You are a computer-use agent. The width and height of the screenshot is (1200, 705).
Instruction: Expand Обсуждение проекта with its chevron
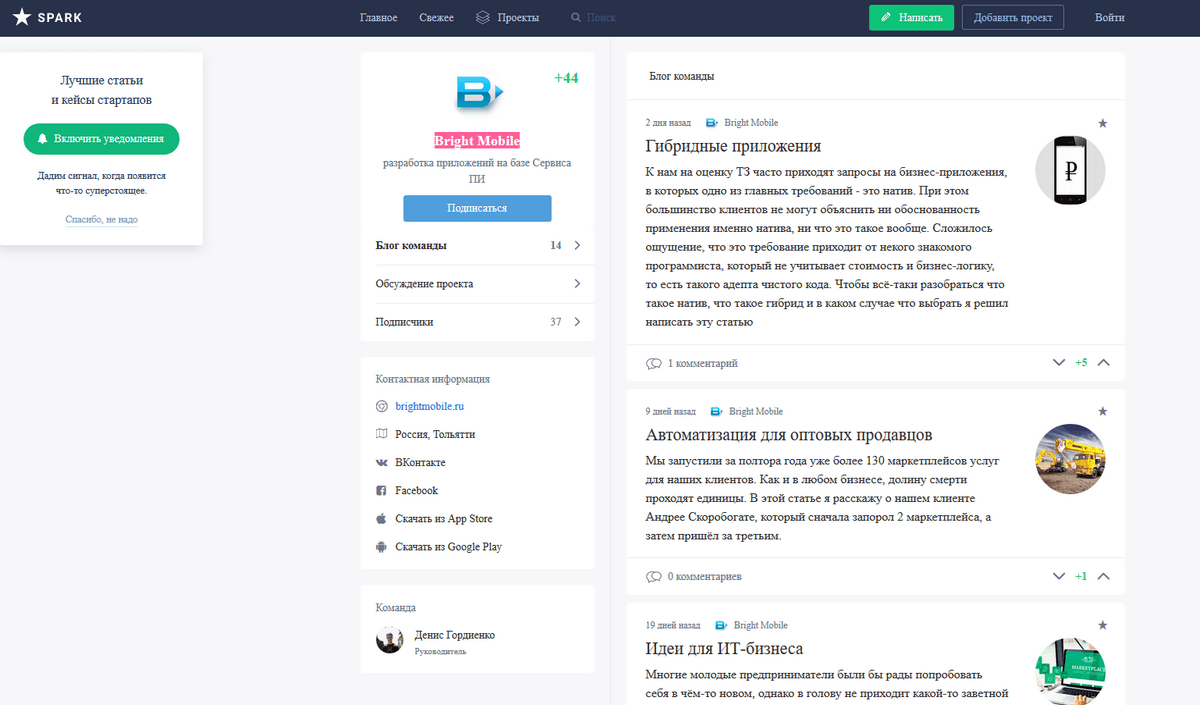pyautogui.click(x=577, y=284)
